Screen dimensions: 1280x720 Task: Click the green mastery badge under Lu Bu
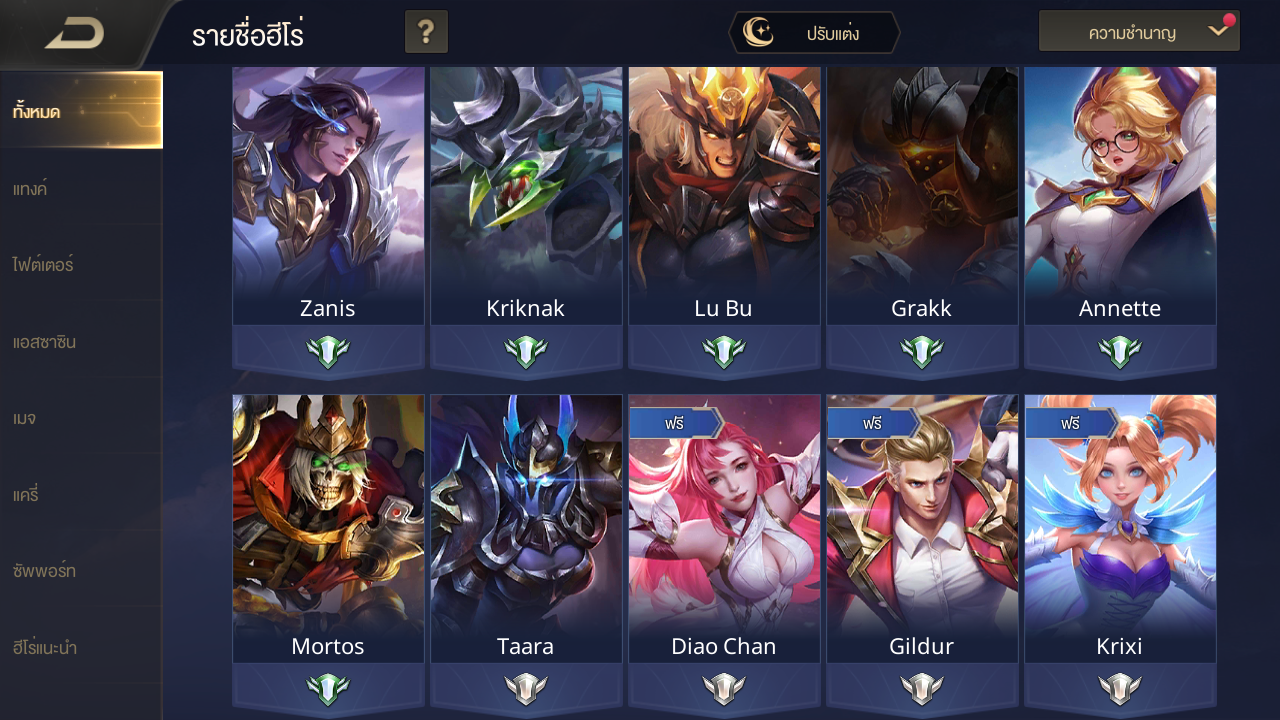coord(724,351)
